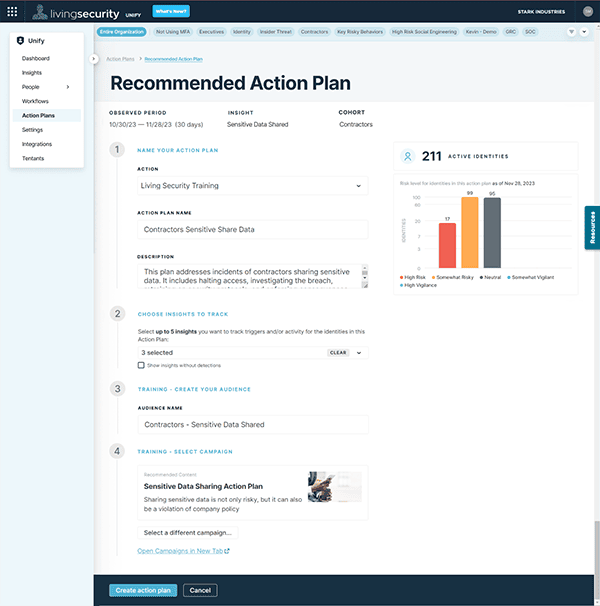The image size is (600, 606).
Task: Open the app launcher grid icon
Action: [x=12, y=12]
